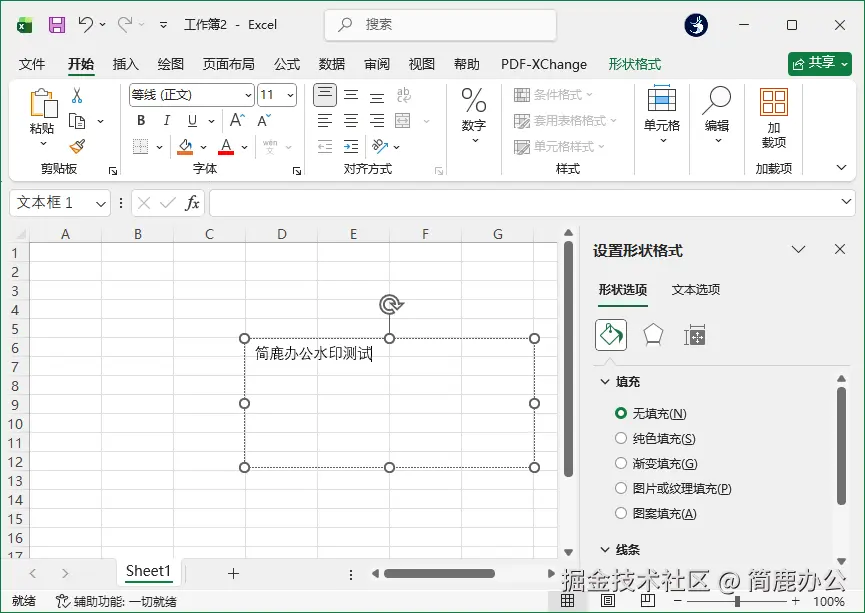
Task: Select the Fill & Line icon in shape format pane
Action: (x=610, y=336)
